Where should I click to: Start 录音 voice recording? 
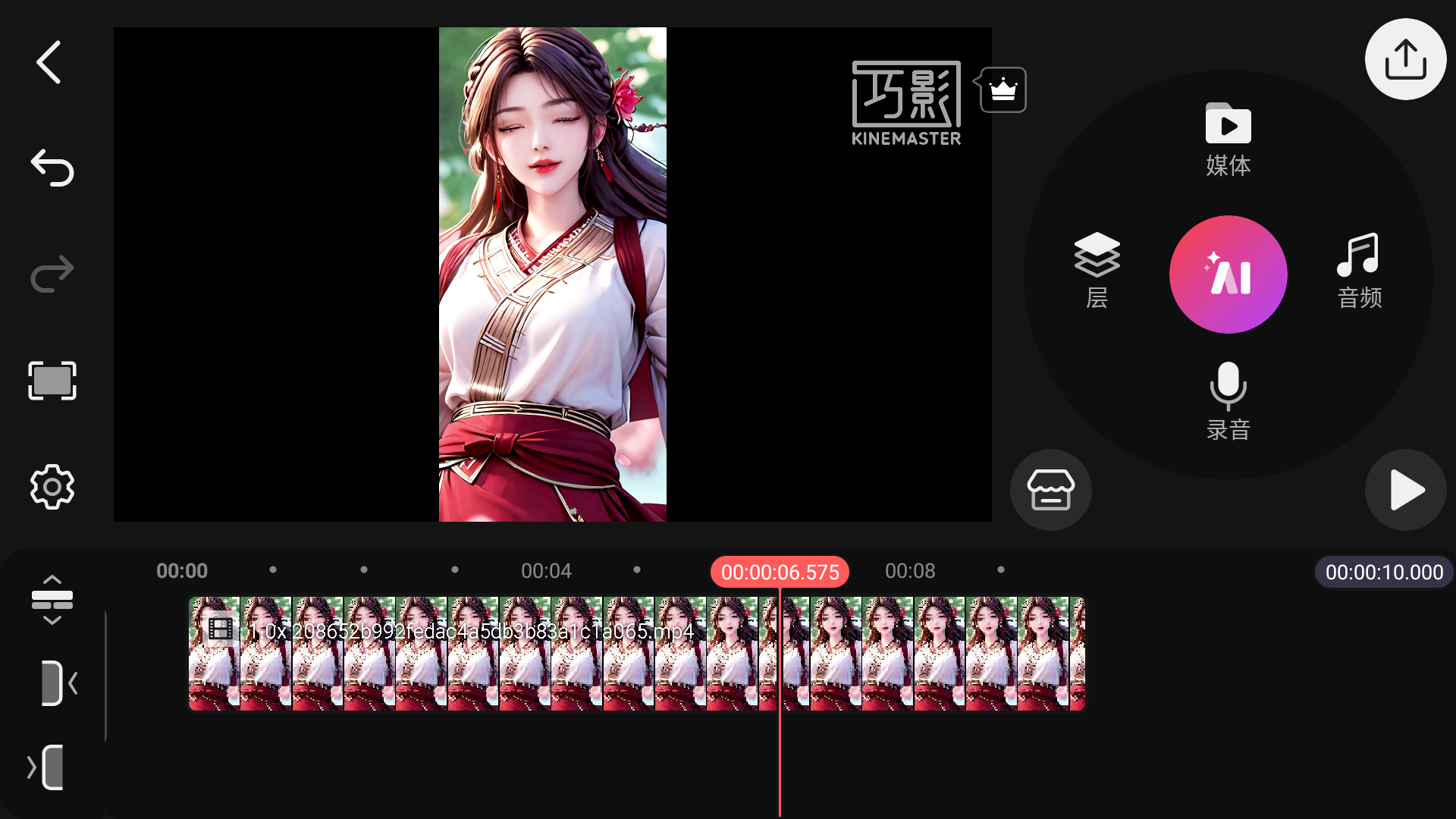tap(1228, 402)
